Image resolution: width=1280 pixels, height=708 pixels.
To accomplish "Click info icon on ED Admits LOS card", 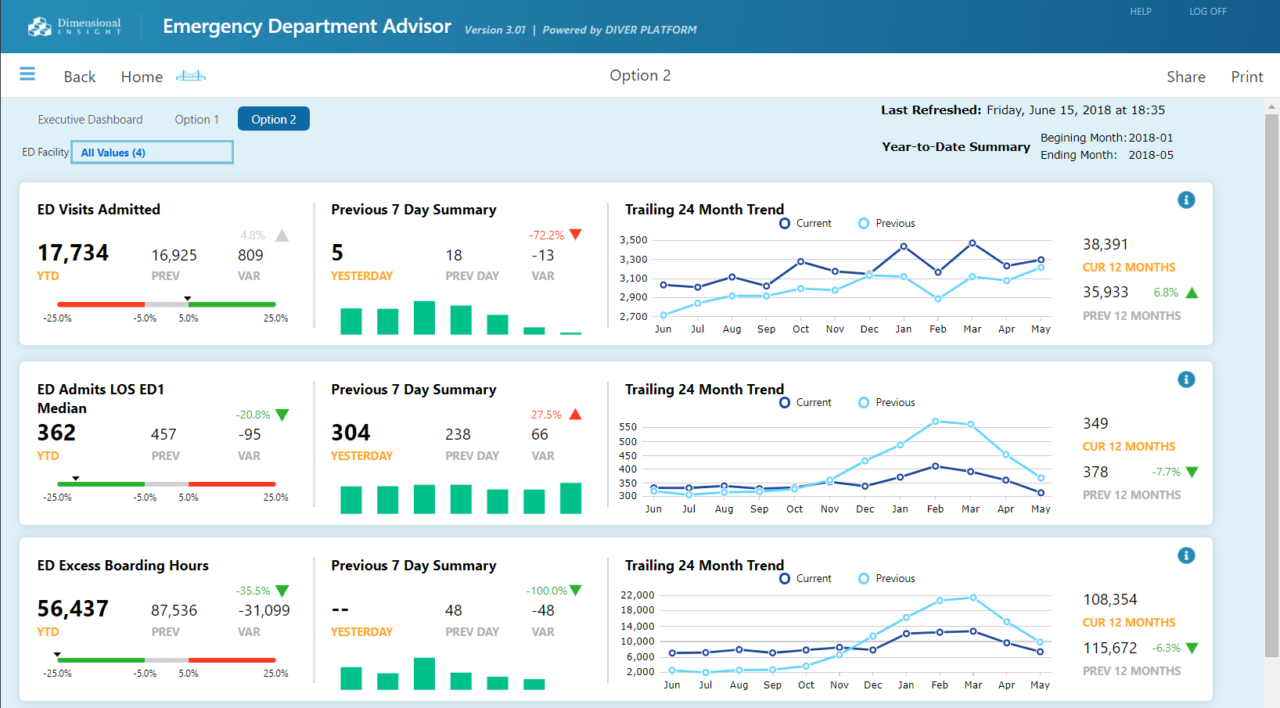I will point(1186,380).
